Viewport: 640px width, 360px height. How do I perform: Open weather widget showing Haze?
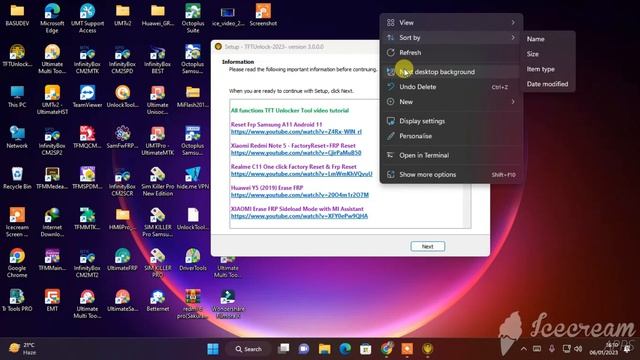[x=23, y=349]
